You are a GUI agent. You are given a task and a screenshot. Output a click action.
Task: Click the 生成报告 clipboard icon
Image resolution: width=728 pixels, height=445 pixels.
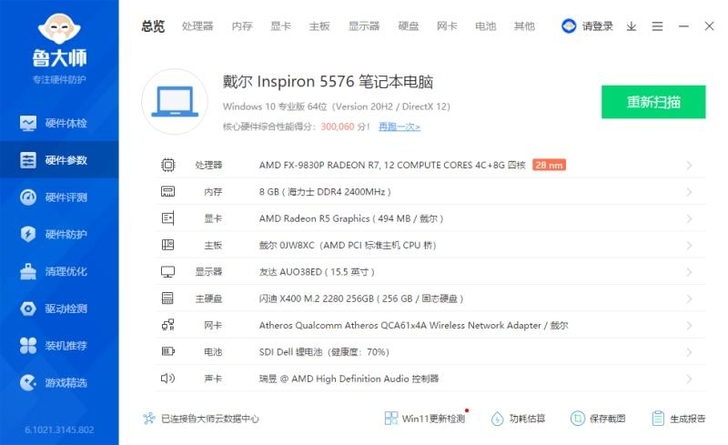click(658, 419)
